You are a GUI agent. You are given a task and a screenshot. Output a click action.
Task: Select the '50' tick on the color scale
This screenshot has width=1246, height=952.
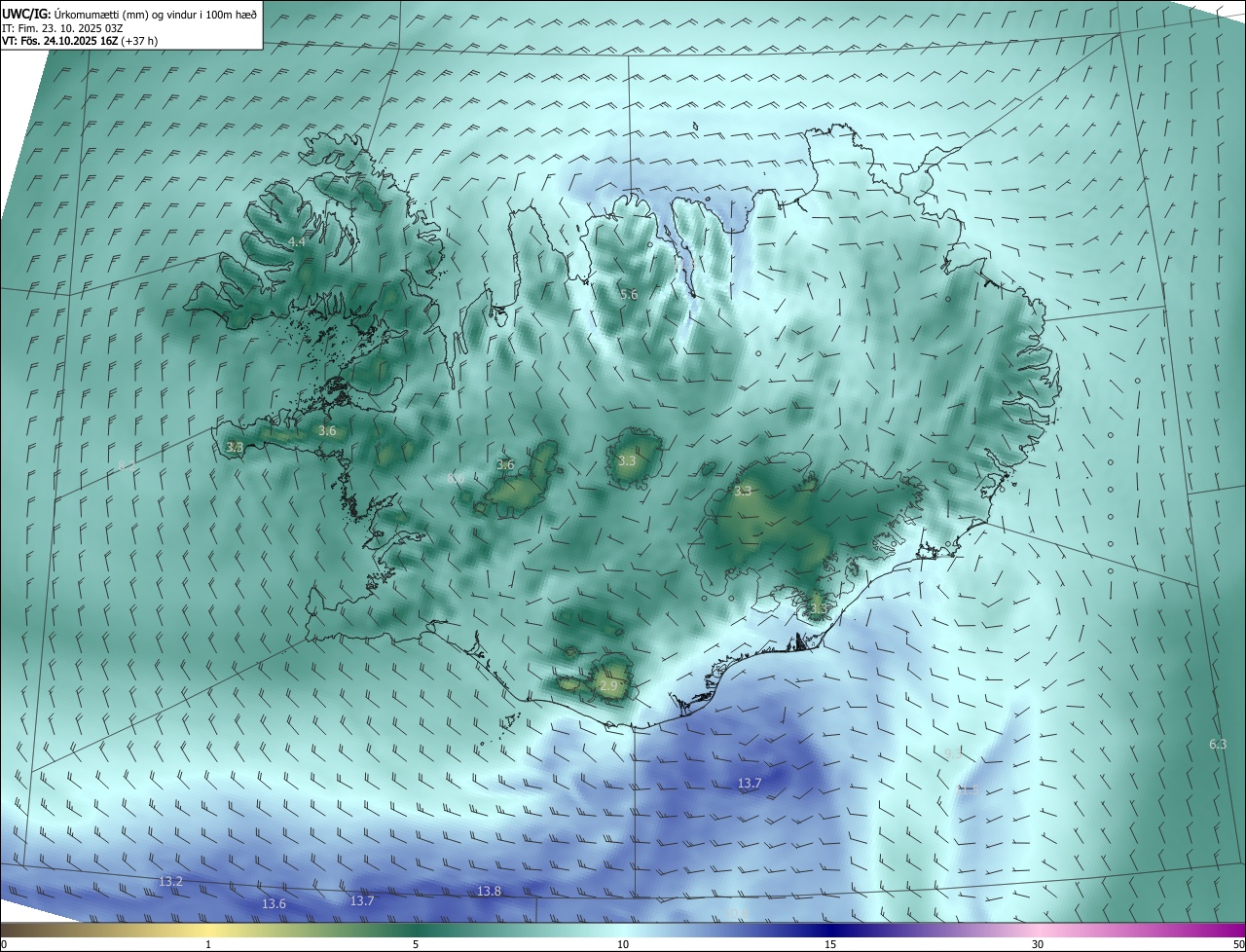(1238, 944)
